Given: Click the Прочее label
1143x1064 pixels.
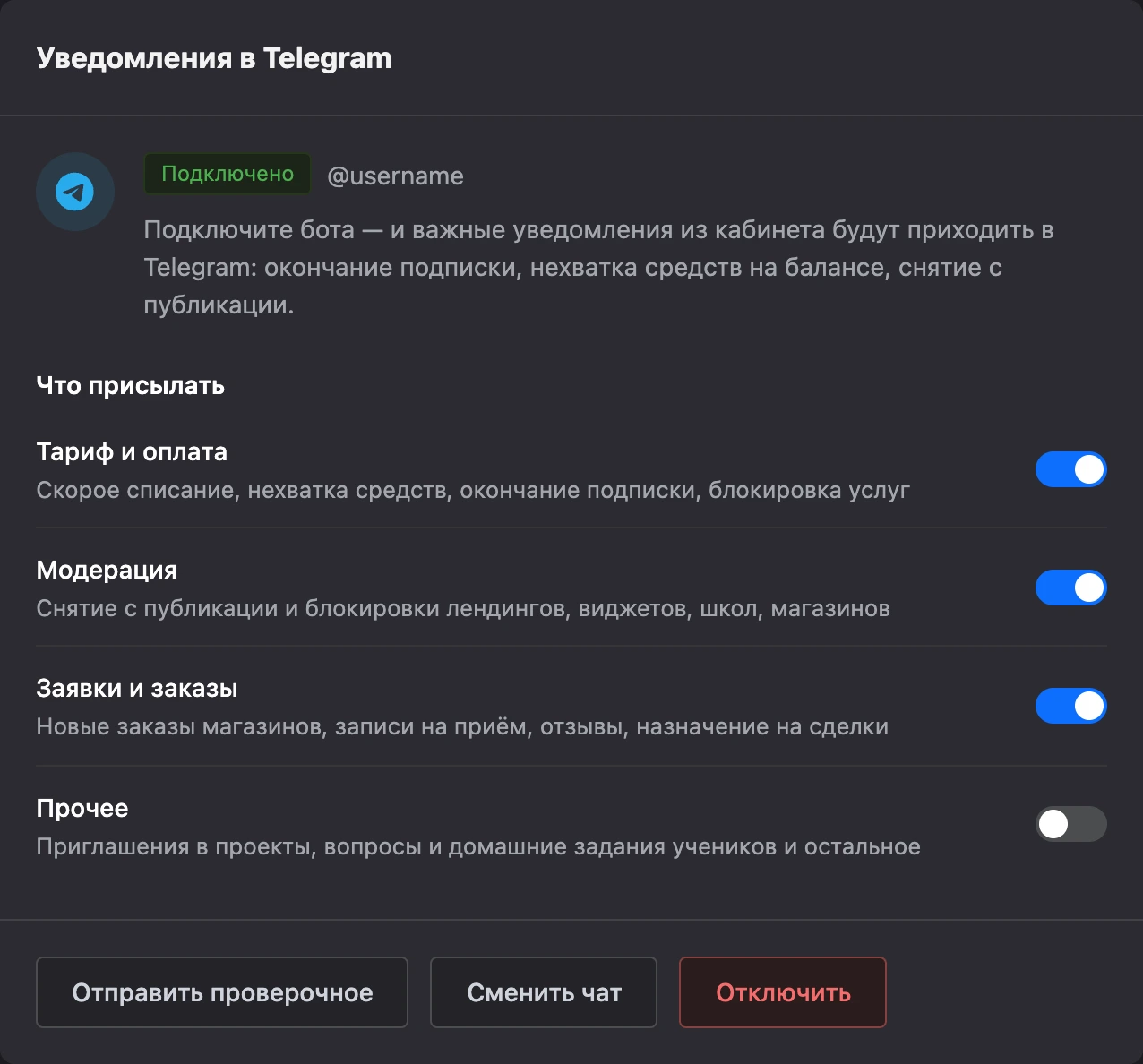Looking at the screenshot, I should [x=82, y=809].
